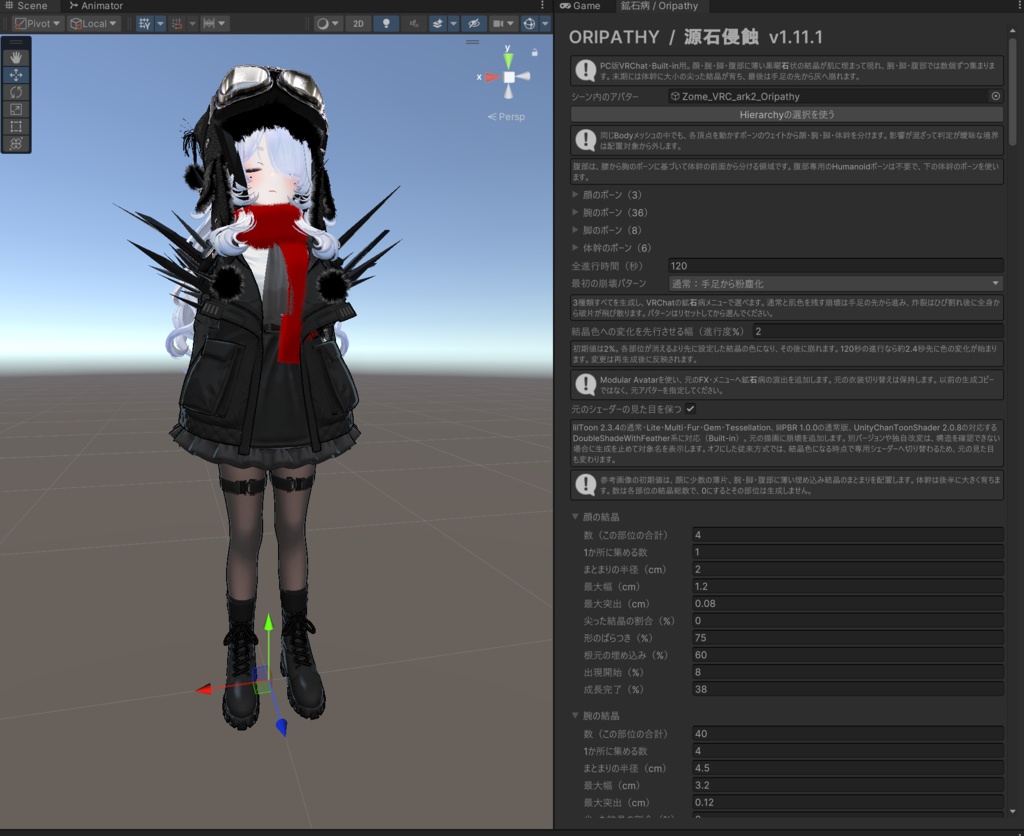Collapse 顔の結晶 section
This screenshot has height=836, width=1024.
pyautogui.click(x=575, y=517)
